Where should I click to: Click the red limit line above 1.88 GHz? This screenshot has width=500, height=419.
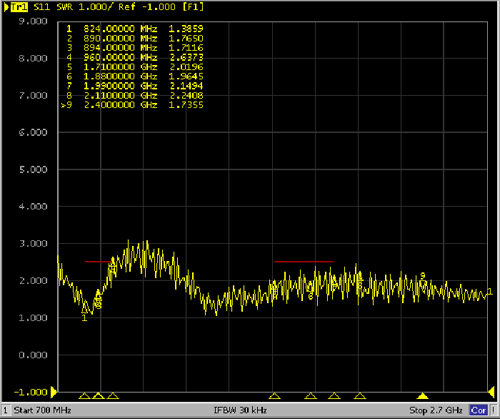[x=304, y=262]
